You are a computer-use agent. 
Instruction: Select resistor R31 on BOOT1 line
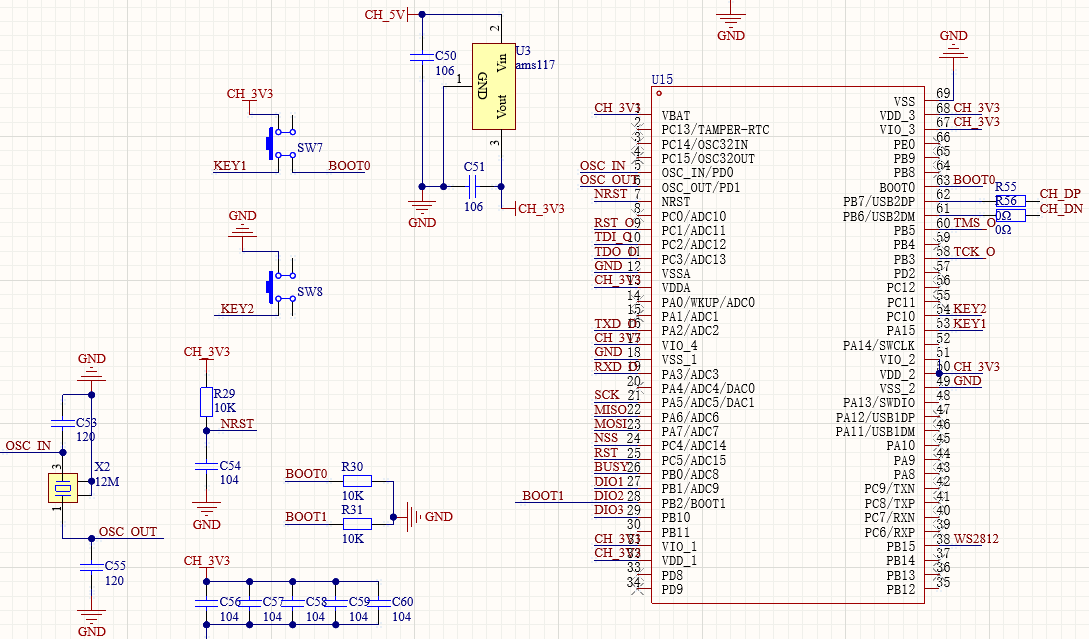[x=355, y=522]
